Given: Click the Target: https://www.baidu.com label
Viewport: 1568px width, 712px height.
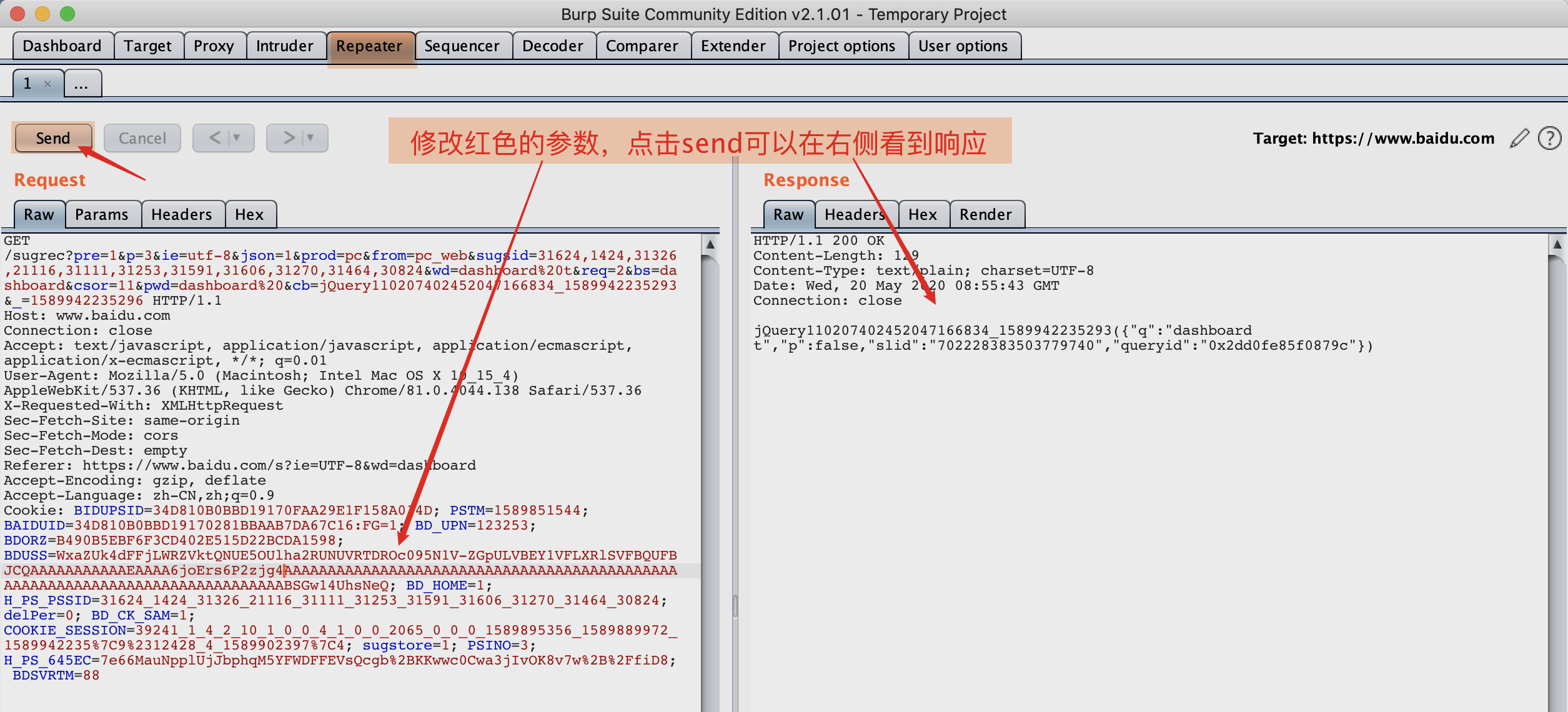Looking at the screenshot, I should [x=1374, y=138].
